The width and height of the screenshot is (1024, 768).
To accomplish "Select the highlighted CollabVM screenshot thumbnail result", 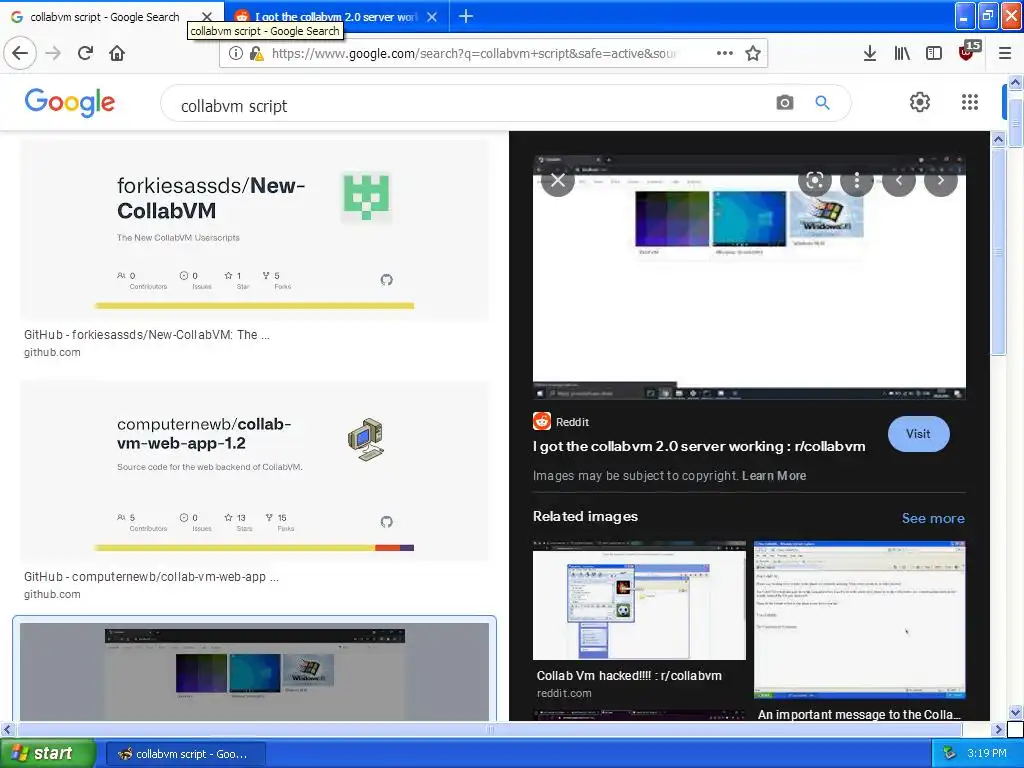I will click(x=254, y=671).
